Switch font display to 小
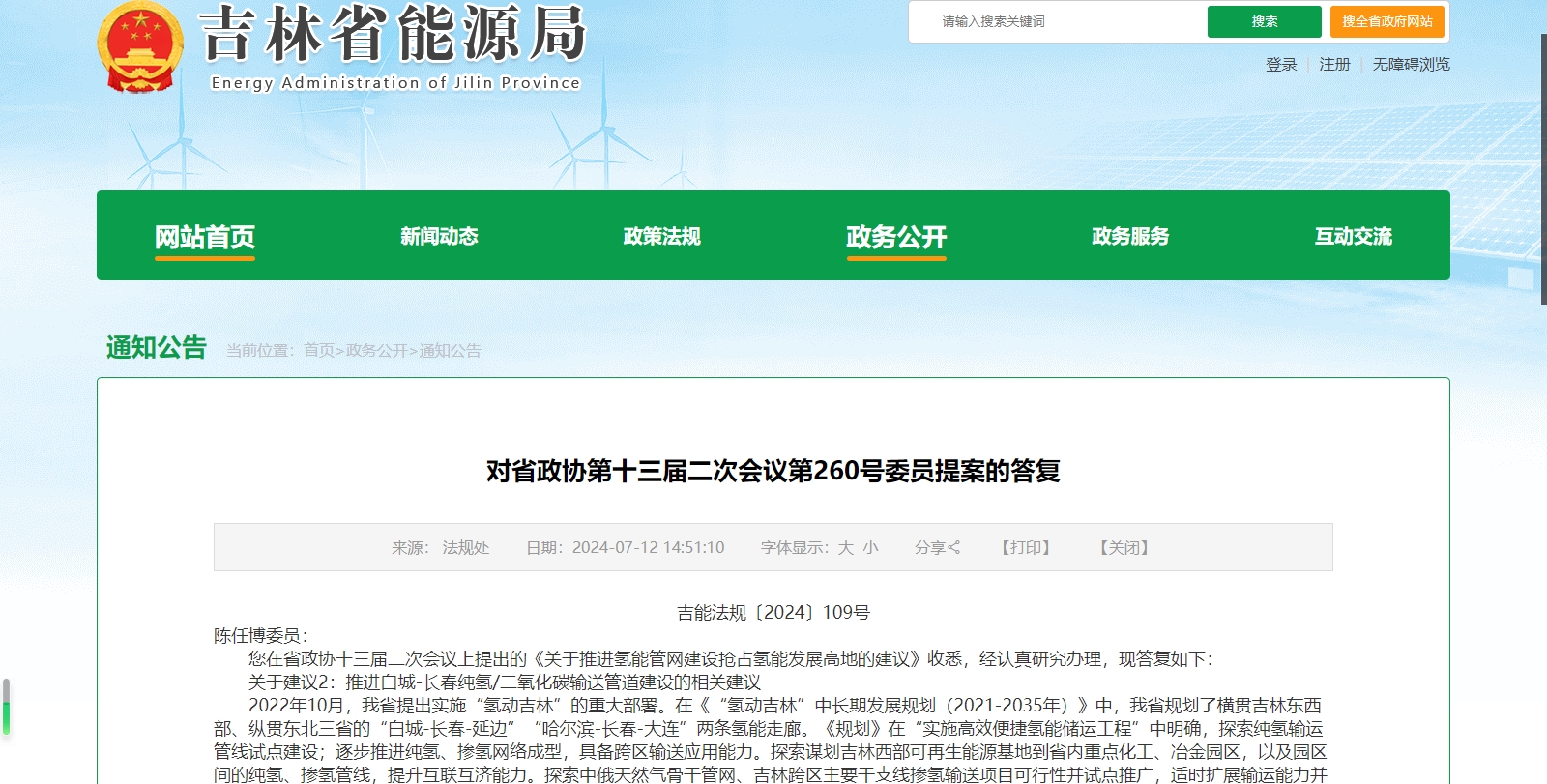This screenshot has width=1547, height=784. point(870,547)
